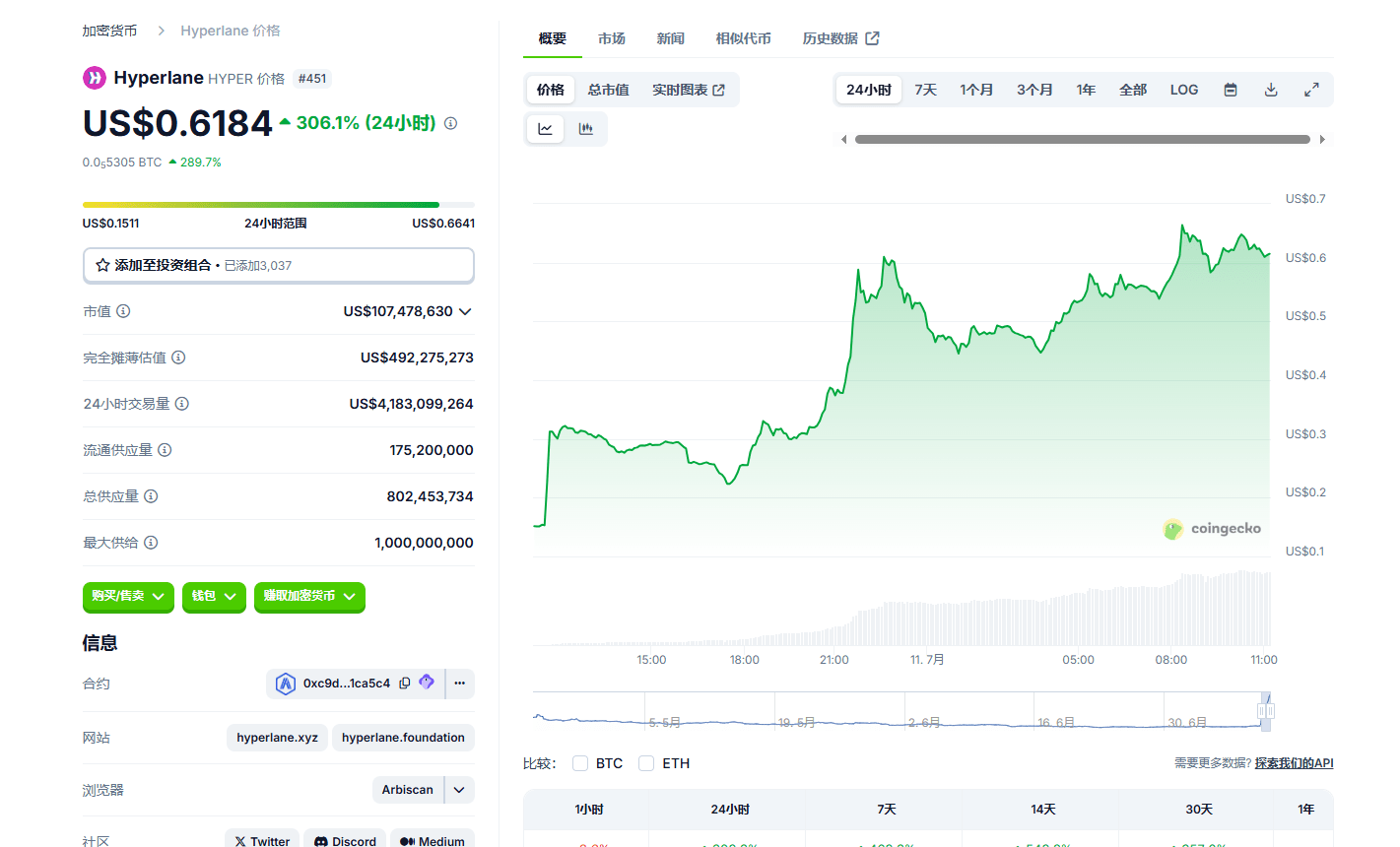Screen dimensions: 1400x847
Task: Click 探索我们的API link
Action: pos(1294,763)
